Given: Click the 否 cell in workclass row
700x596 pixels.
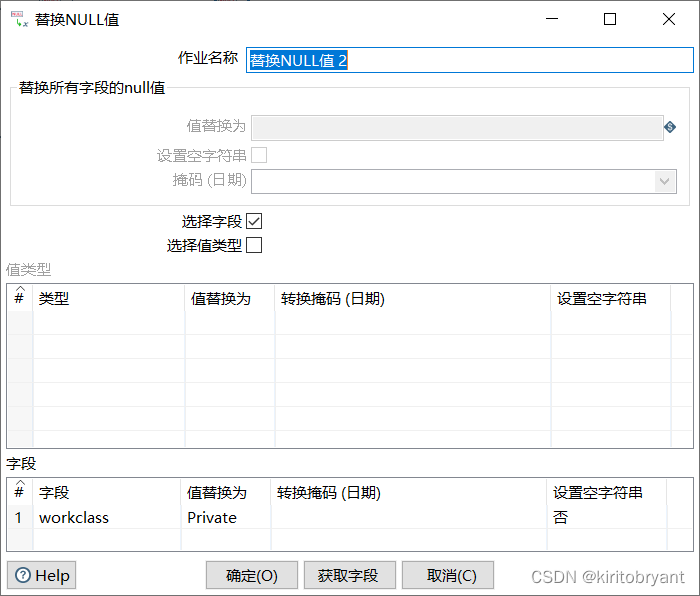Looking at the screenshot, I should [x=606, y=517].
